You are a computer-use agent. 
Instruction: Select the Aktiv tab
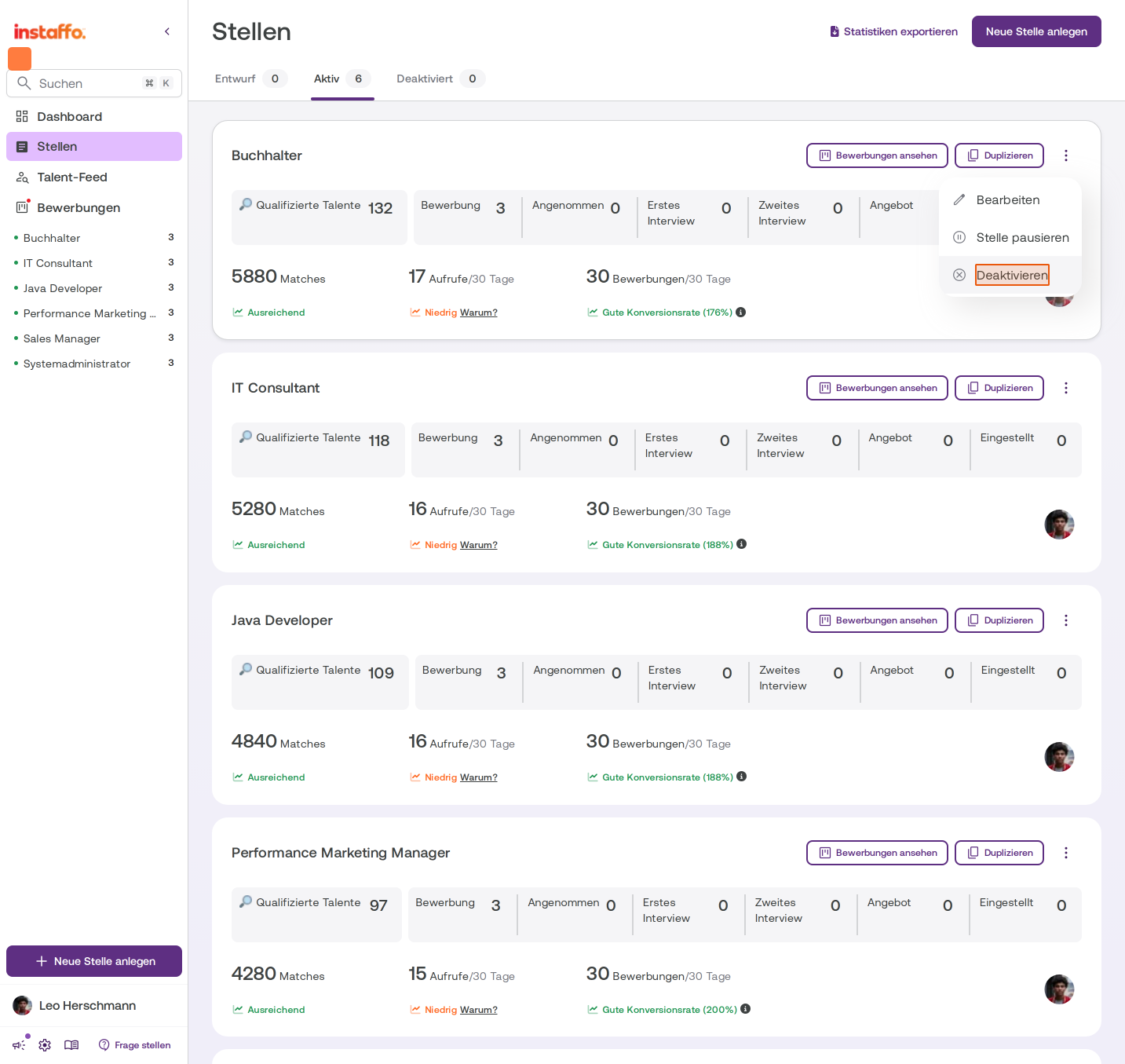342,79
